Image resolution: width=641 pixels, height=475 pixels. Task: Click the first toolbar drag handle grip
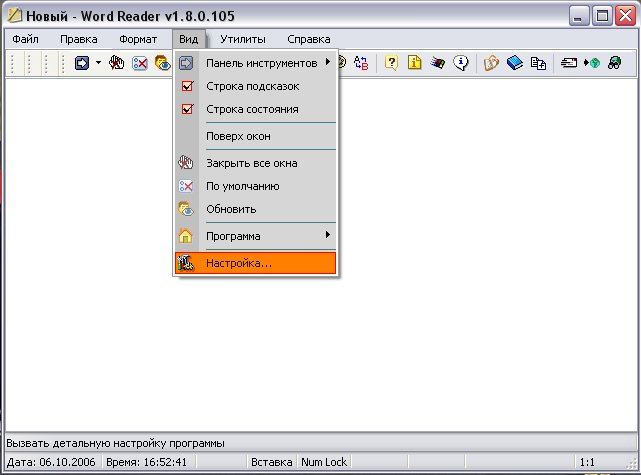[x=12, y=63]
